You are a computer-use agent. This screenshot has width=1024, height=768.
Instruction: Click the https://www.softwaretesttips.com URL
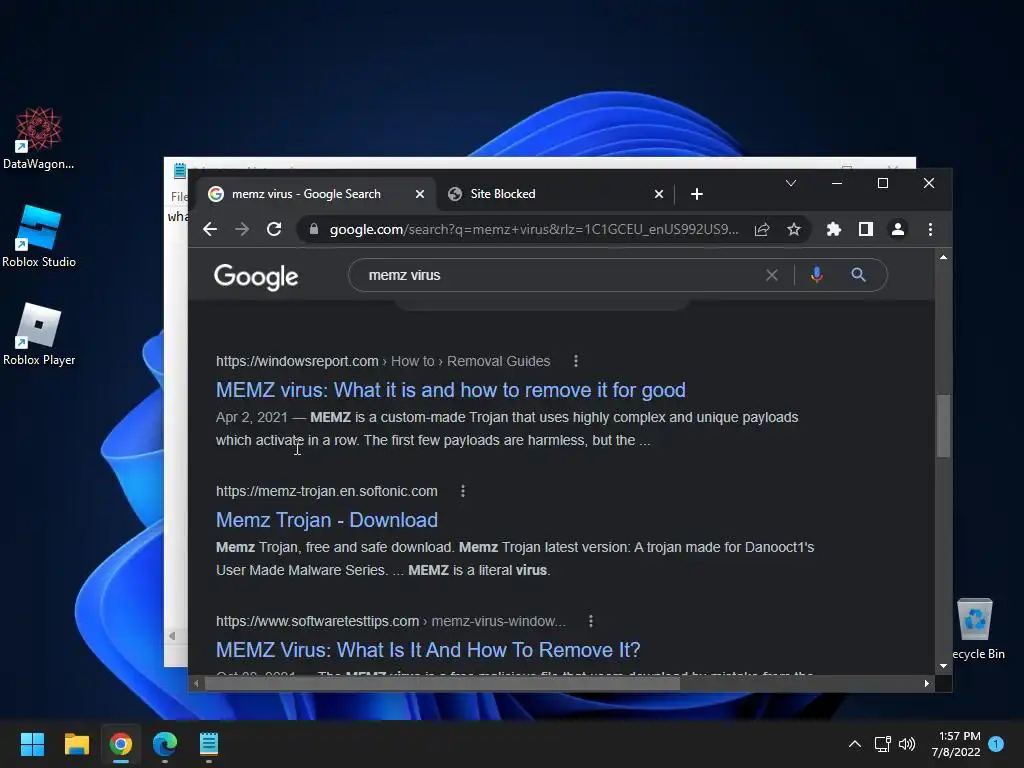pos(317,621)
